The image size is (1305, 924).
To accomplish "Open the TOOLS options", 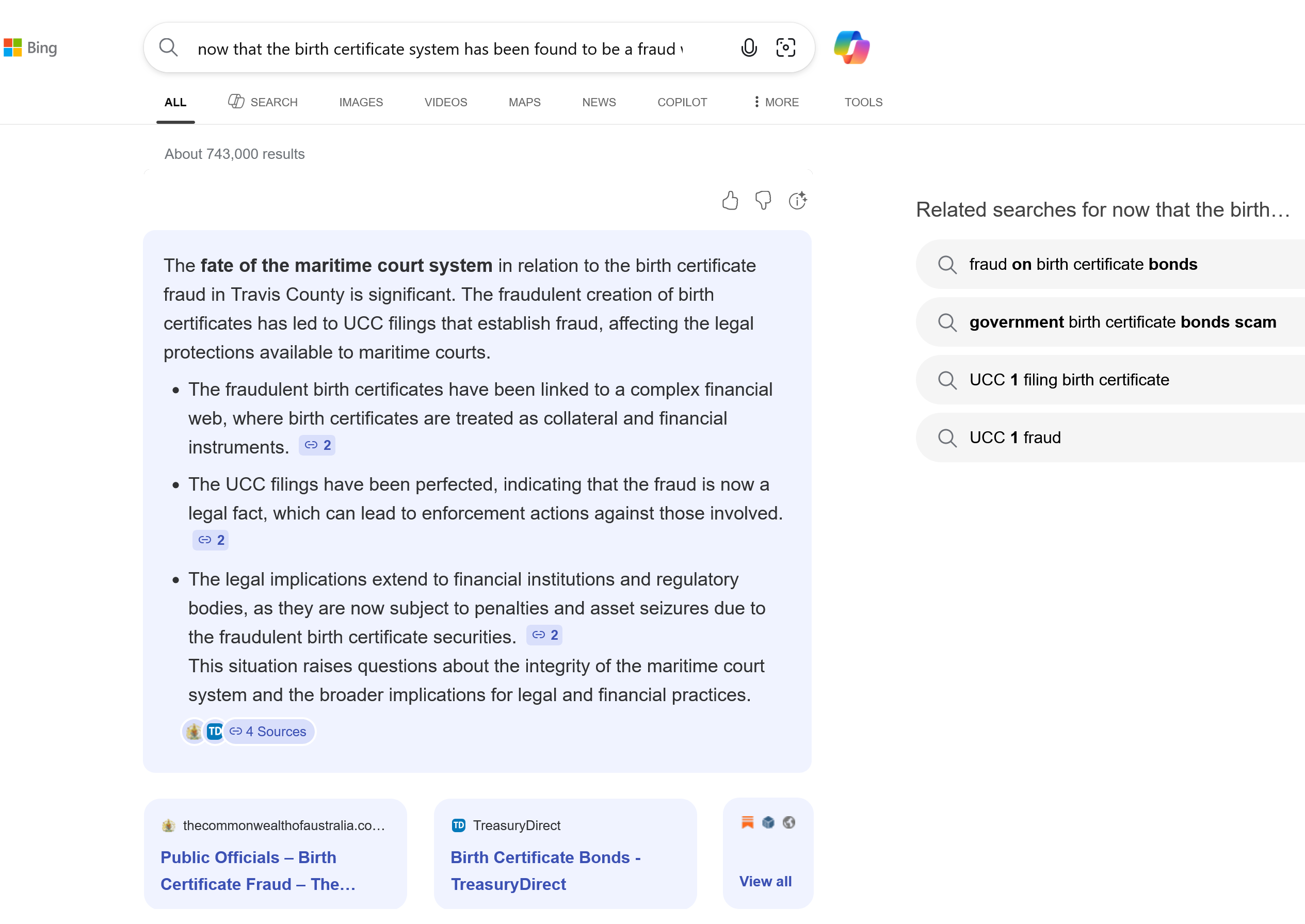I will (863, 103).
